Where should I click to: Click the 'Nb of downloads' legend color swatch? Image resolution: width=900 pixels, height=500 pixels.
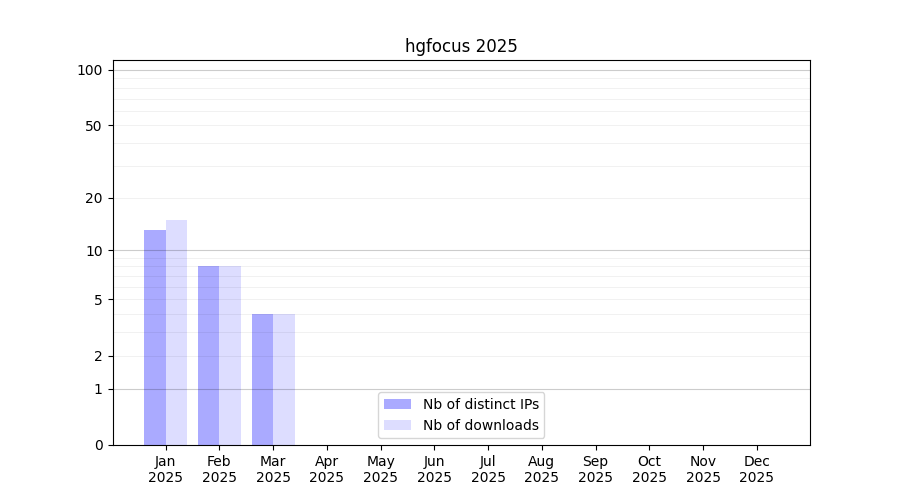click(x=397, y=425)
